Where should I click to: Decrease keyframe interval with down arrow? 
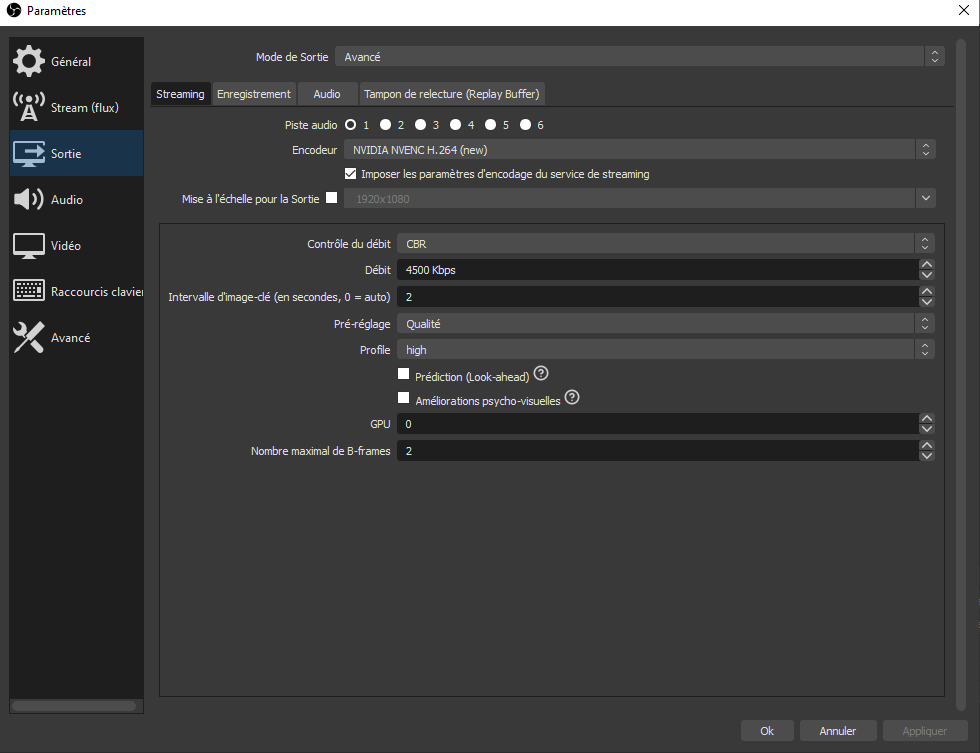click(x=927, y=302)
